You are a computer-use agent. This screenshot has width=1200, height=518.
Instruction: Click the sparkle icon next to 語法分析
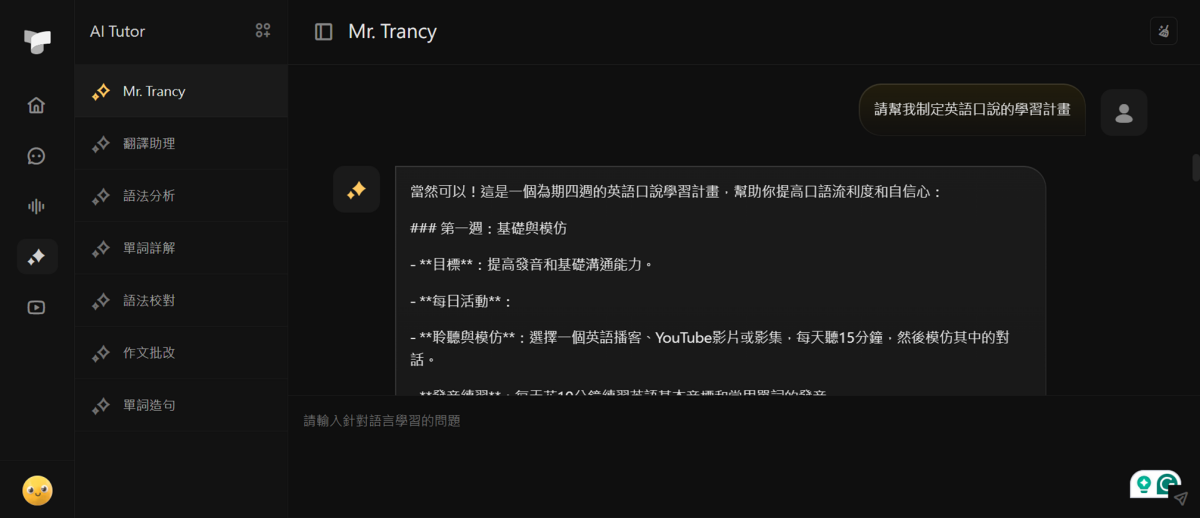point(101,196)
